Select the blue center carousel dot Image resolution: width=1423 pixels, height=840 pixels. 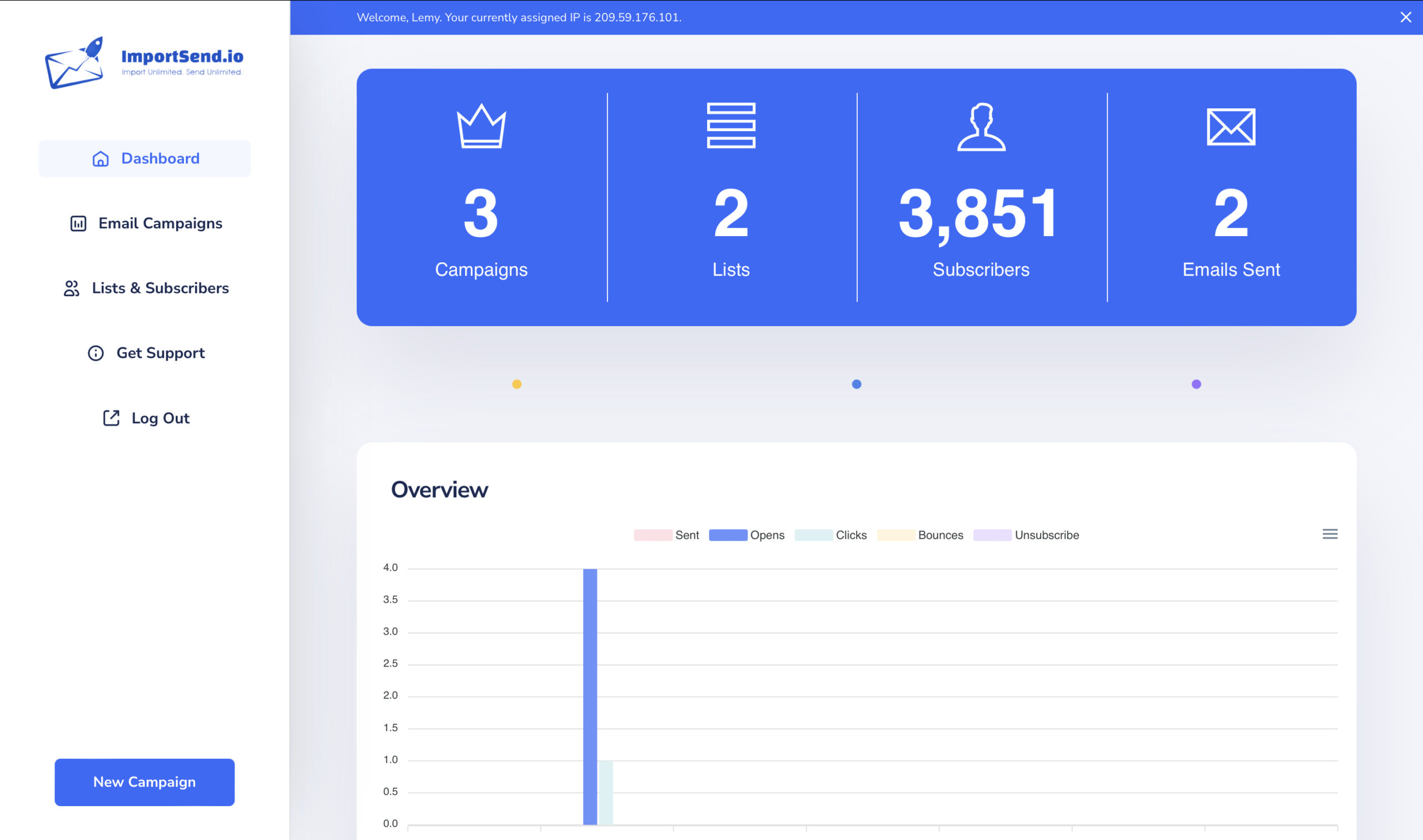point(856,384)
